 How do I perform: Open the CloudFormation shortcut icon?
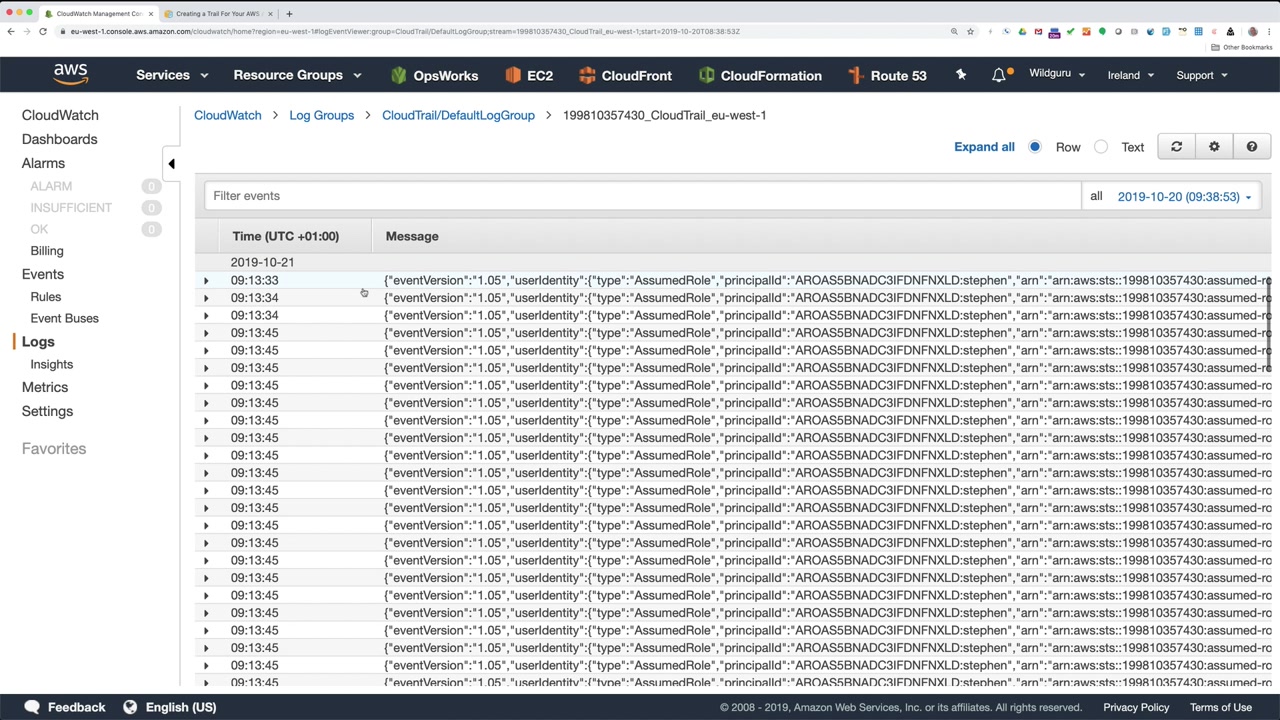[x=707, y=75]
